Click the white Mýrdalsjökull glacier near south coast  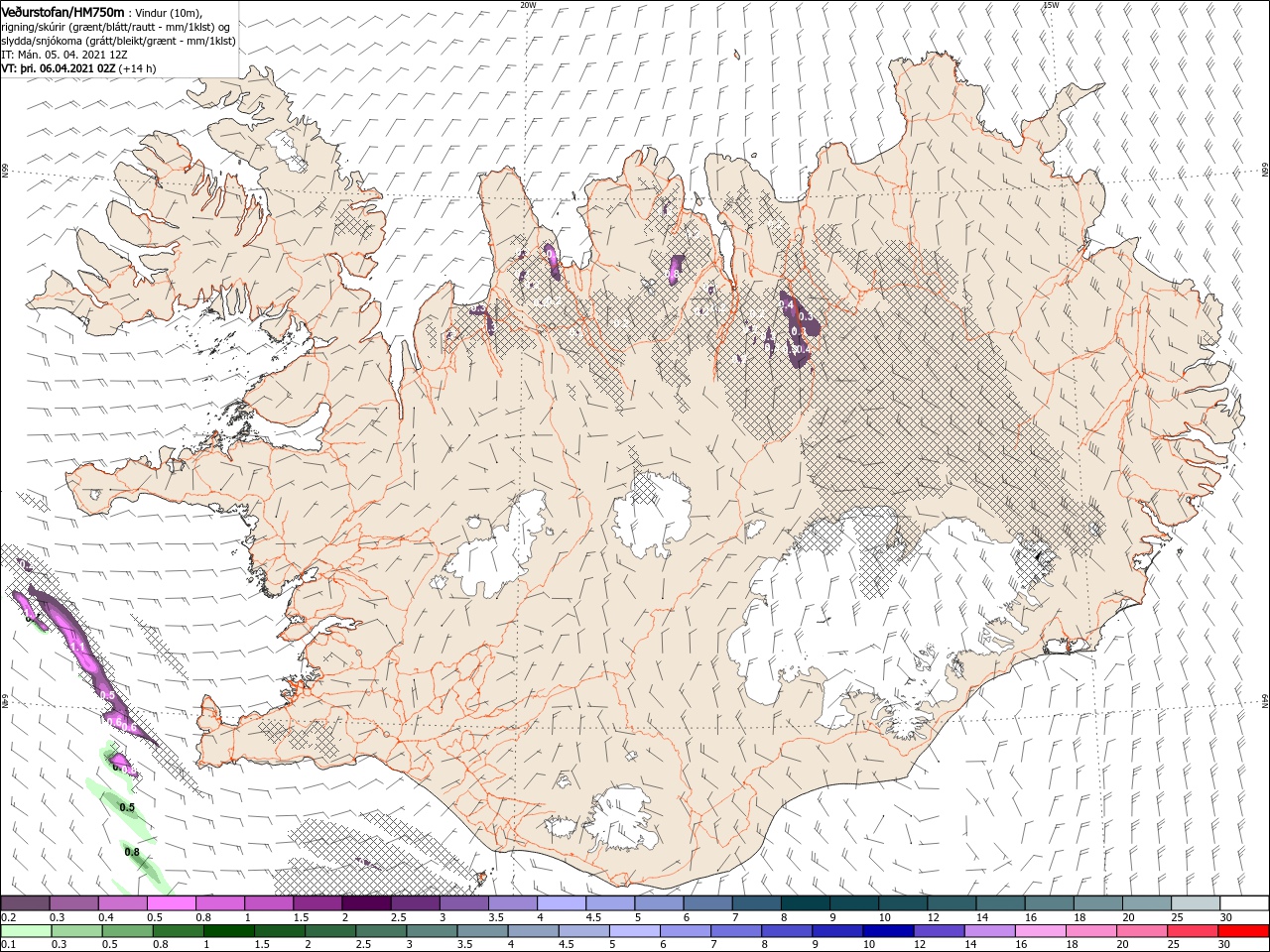(621, 818)
